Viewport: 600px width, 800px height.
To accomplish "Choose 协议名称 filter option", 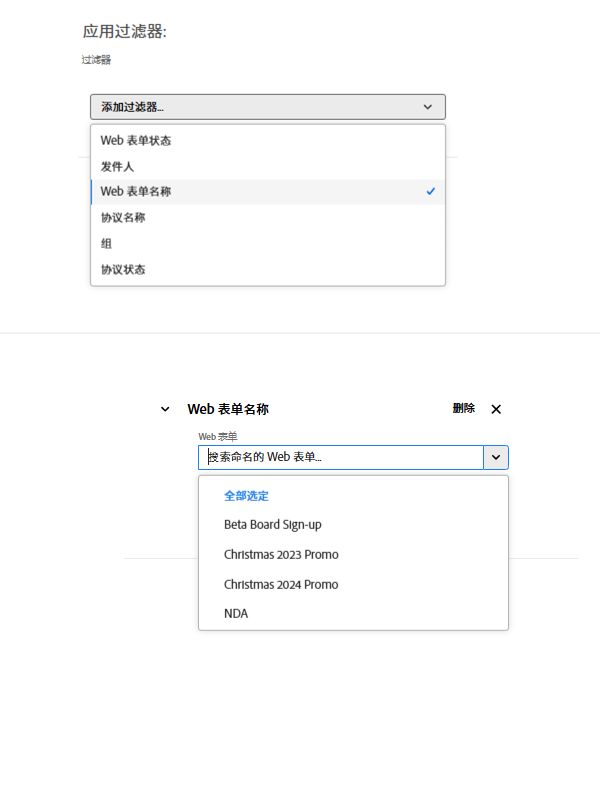I will 268,218.
